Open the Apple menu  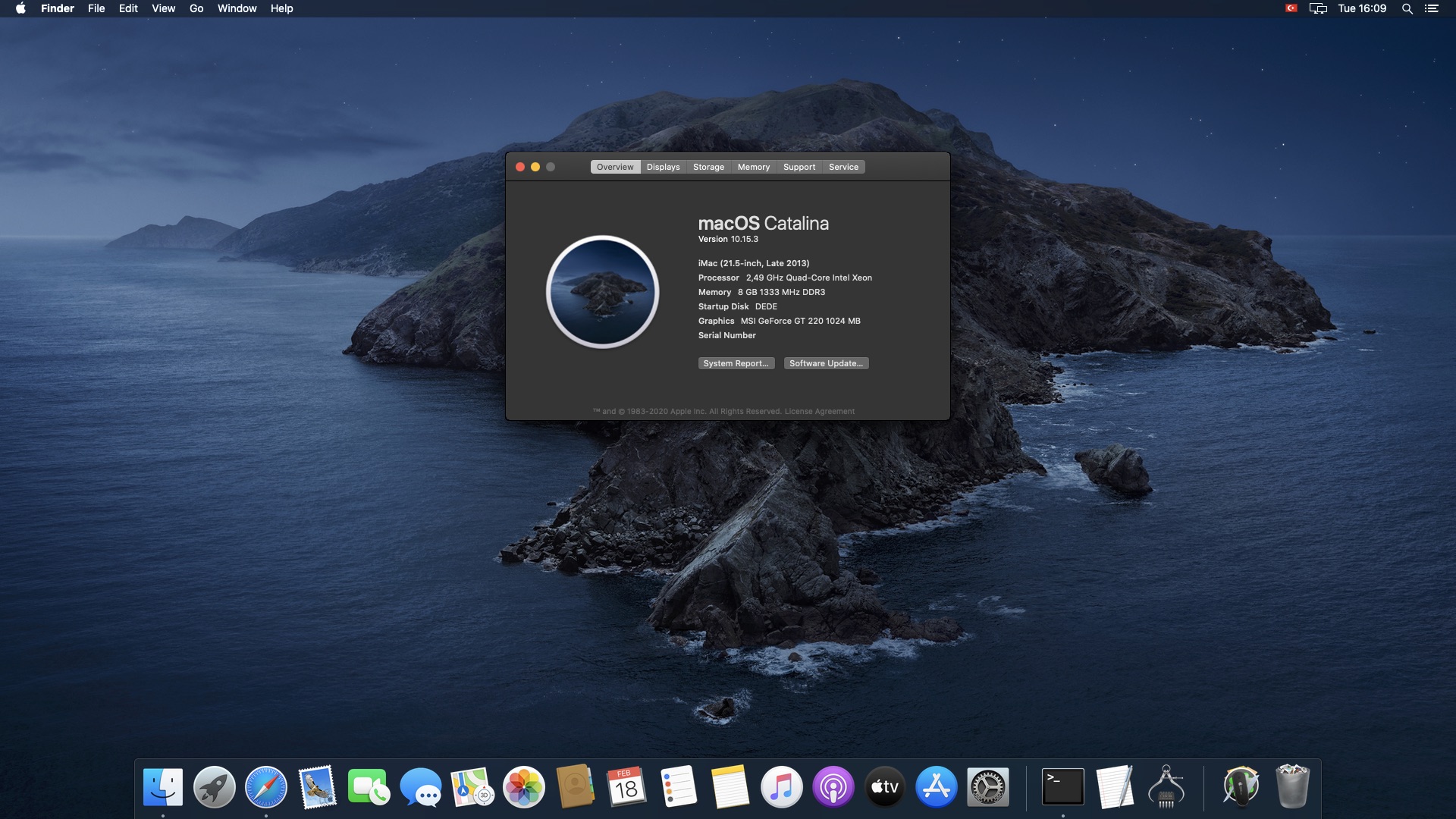click(20, 8)
